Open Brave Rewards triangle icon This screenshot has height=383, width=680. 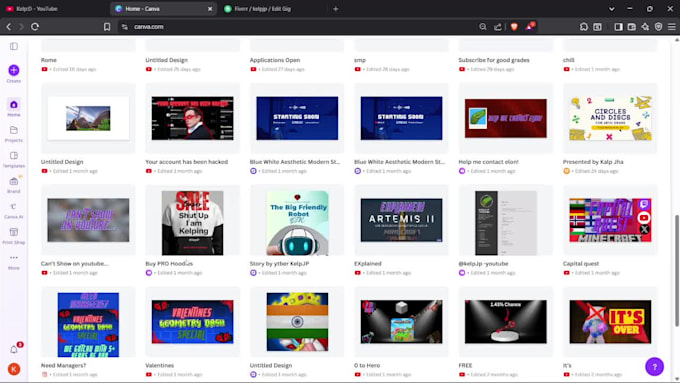(x=530, y=26)
